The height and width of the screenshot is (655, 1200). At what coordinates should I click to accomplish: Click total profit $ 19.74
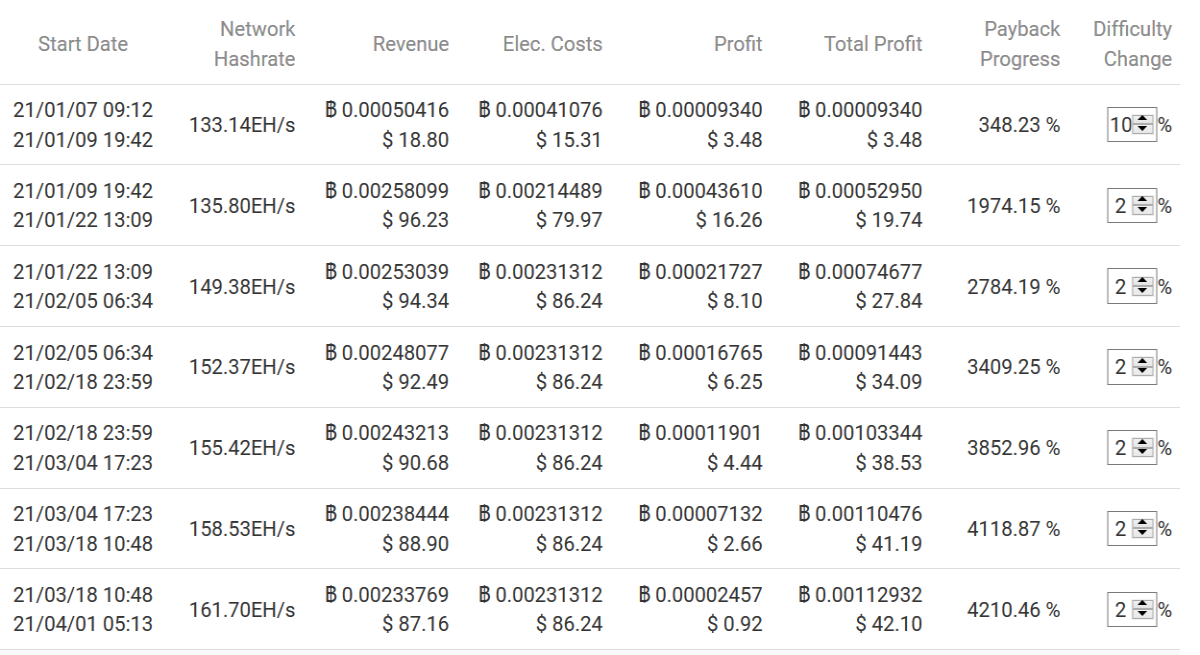pyautogui.click(x=889, y=221)
